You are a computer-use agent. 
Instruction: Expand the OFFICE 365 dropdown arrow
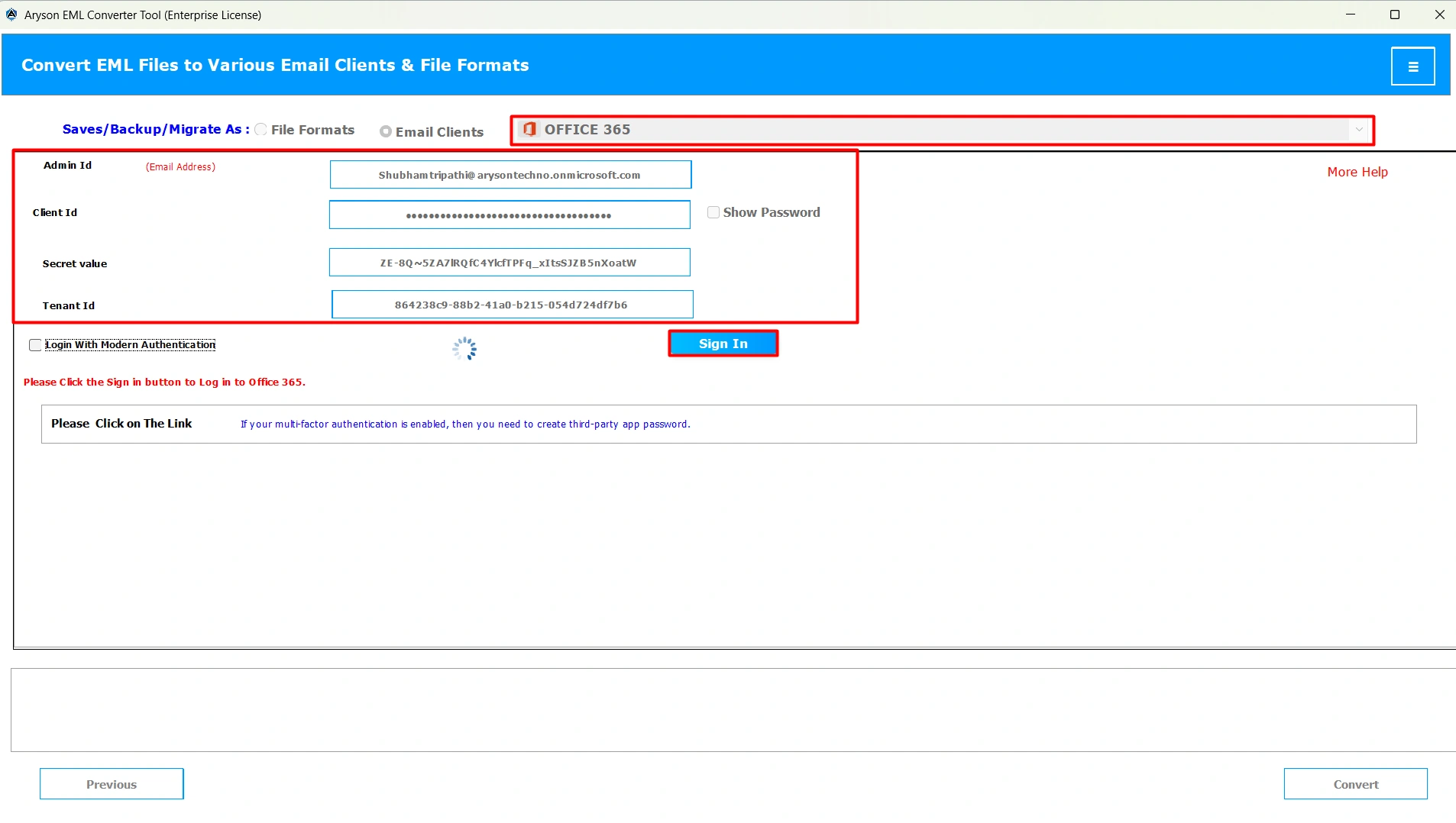click(x=1359, y=130)
